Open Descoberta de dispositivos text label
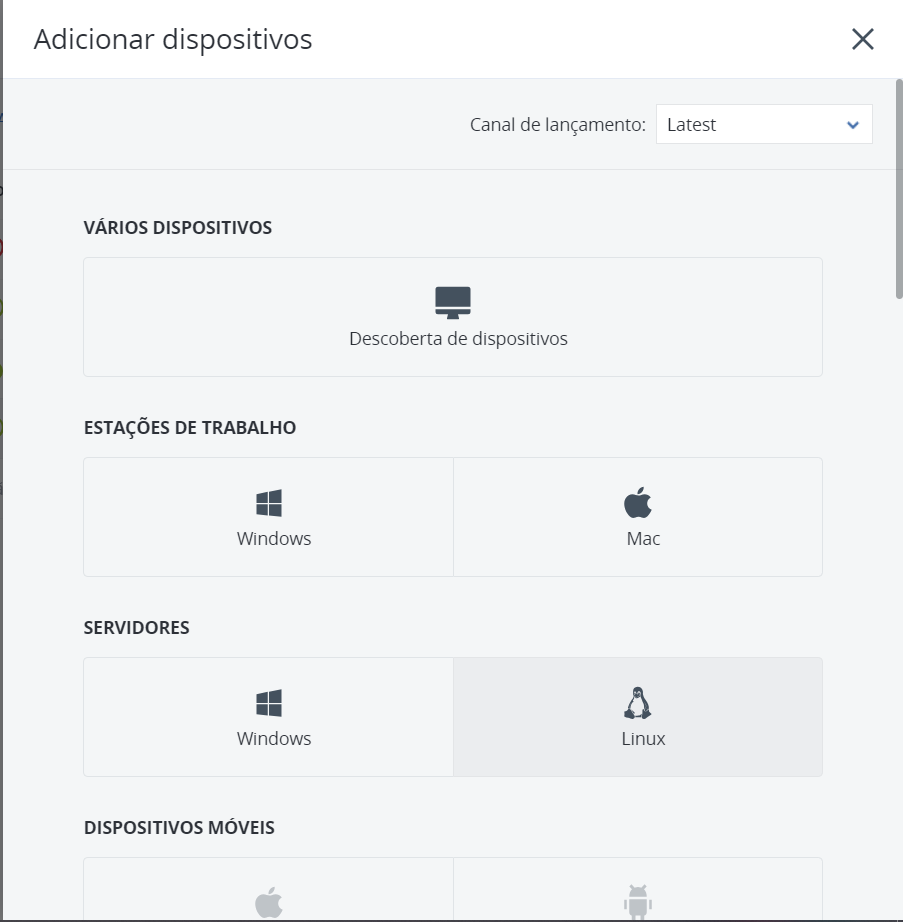 (458, 339)
